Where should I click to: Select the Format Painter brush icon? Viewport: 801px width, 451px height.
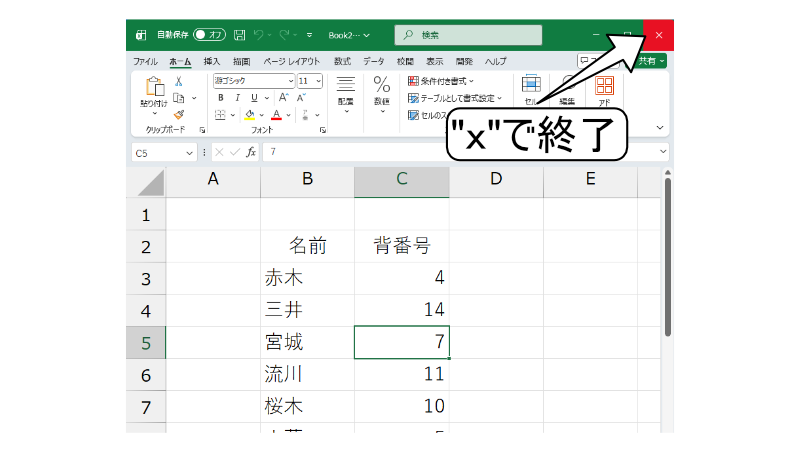(179, 114)
